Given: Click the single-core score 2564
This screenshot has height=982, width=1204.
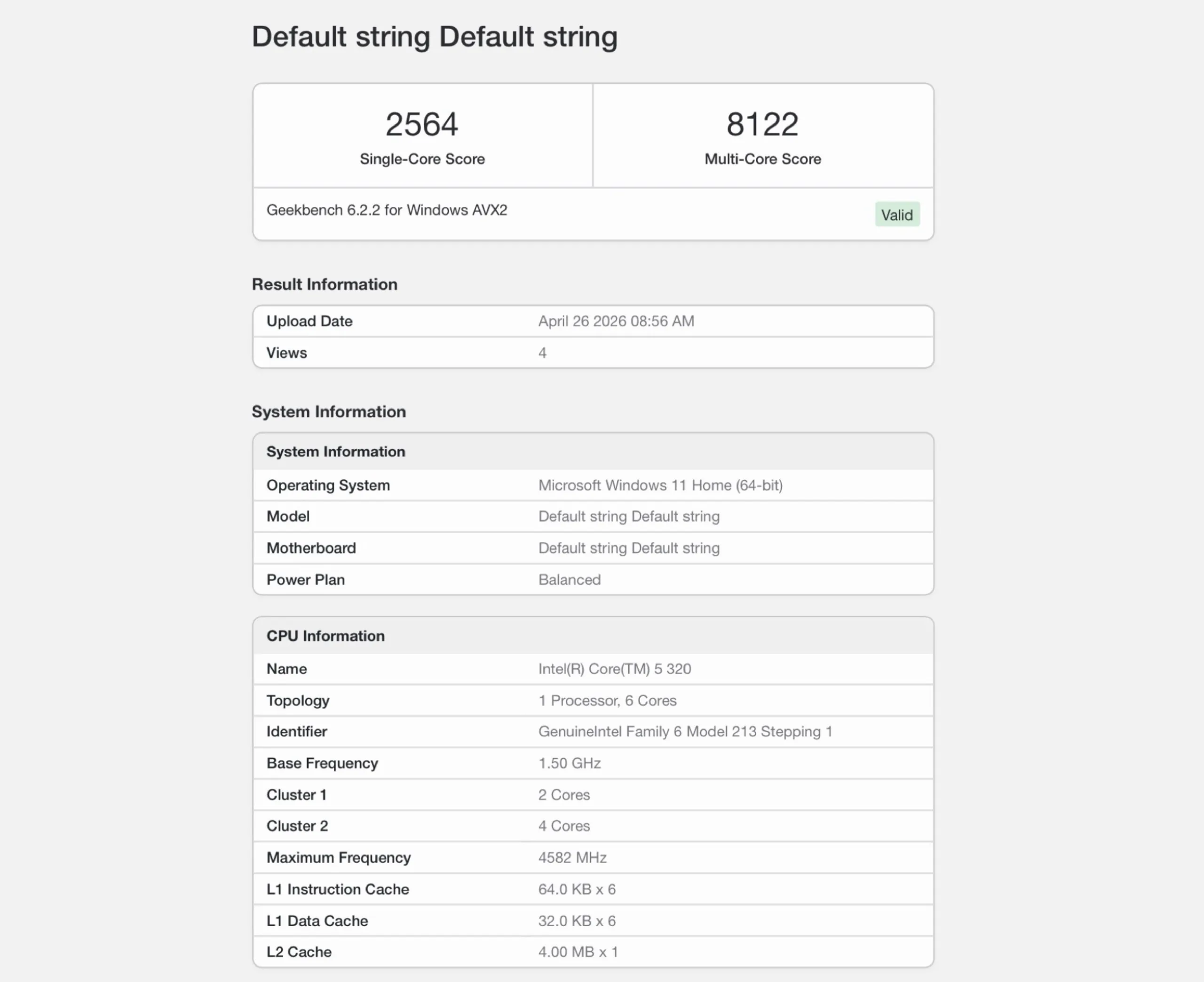Looking at the screenshot, I should coord(422,125).
